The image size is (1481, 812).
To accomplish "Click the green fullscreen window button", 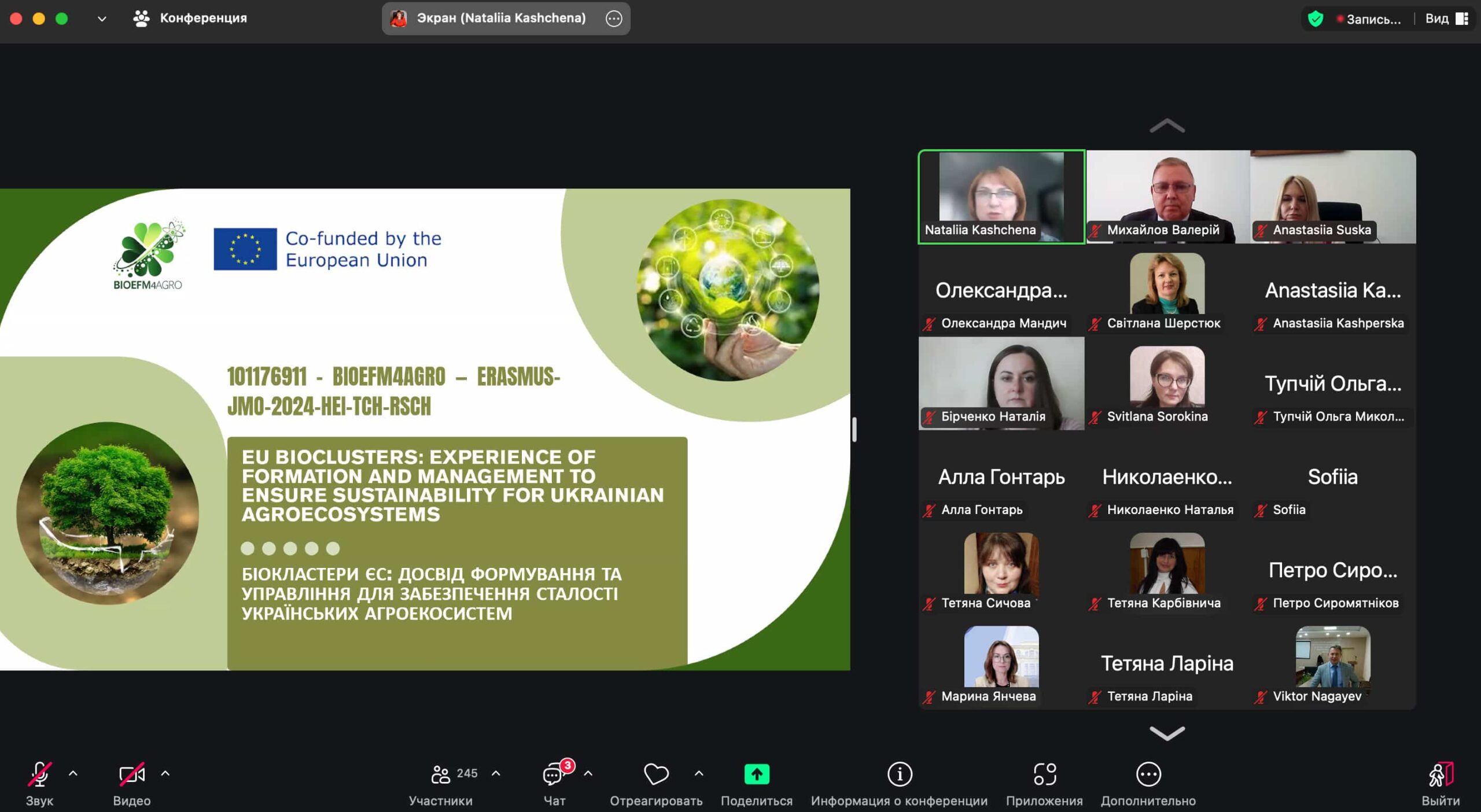I will pyautogui.click(x=61, y=19).
